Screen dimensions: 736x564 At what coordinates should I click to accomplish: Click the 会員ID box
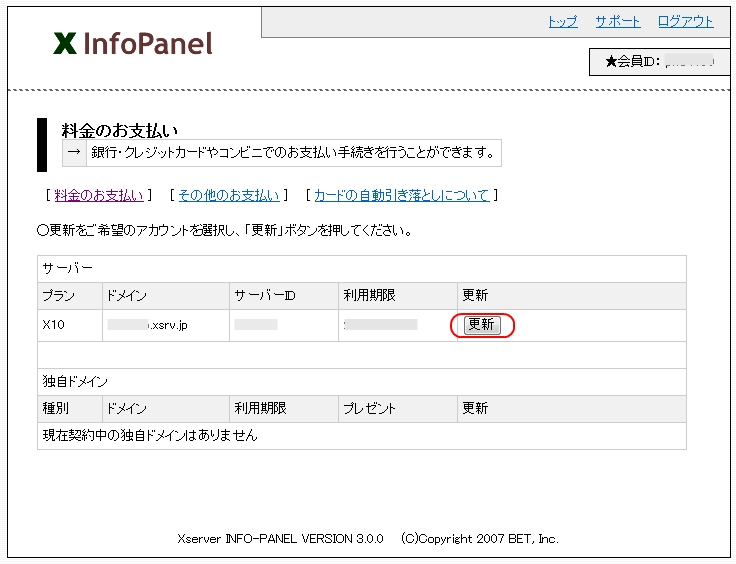(x=659, y=62)
